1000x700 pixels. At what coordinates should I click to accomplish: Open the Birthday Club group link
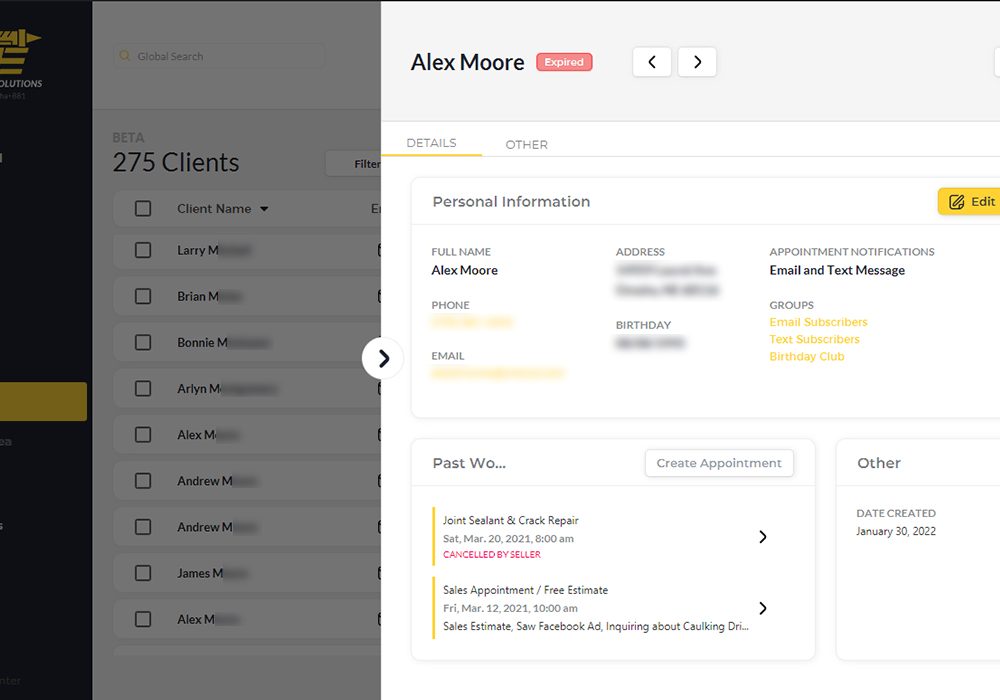click(x=806, y=357)
